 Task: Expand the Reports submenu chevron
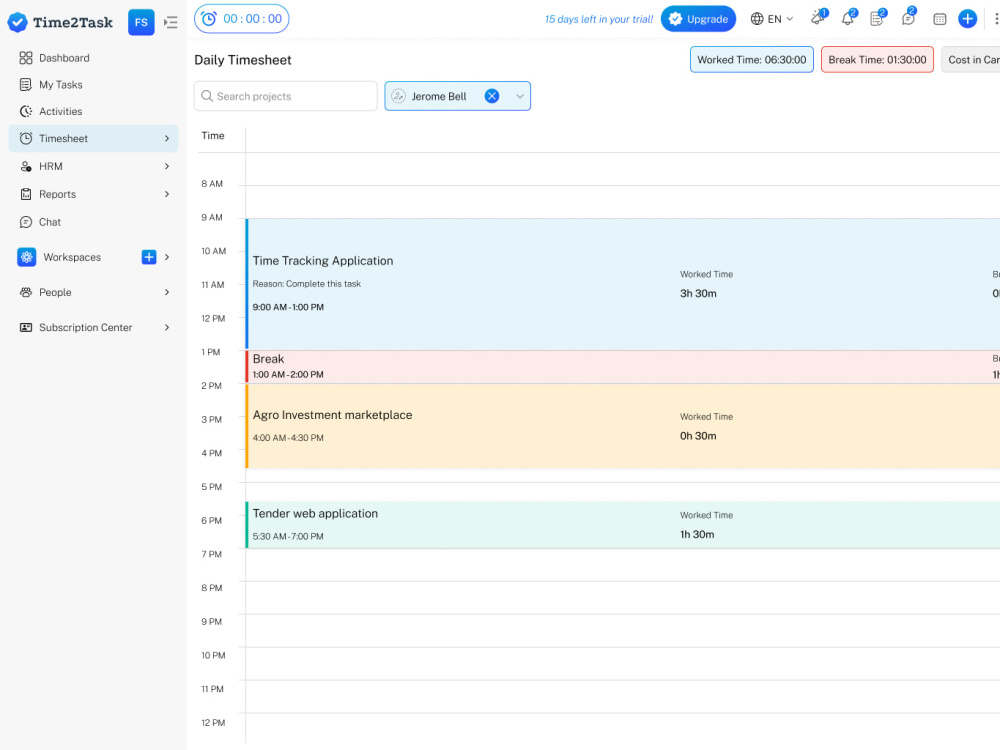click(x=167, y=195)
